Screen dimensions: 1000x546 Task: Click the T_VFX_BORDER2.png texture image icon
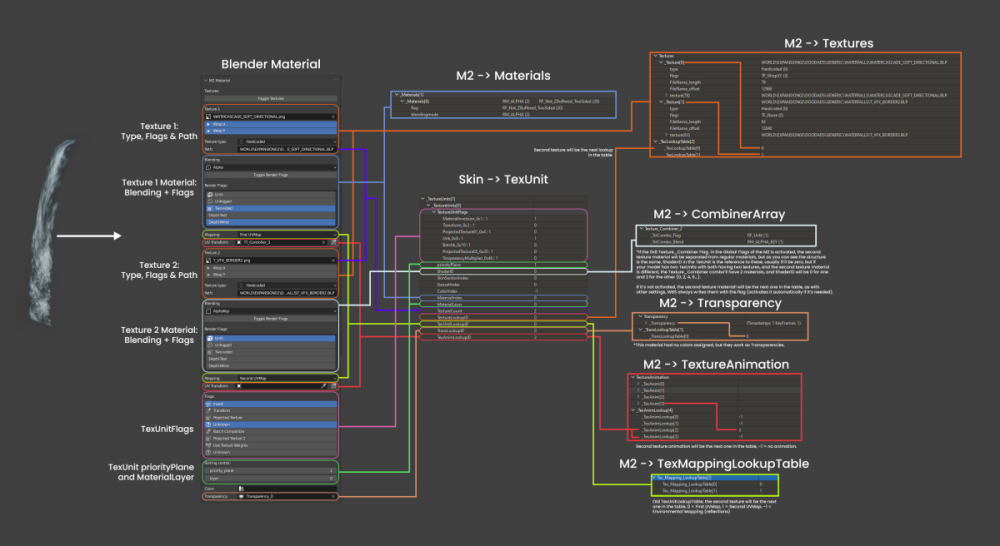209,260
